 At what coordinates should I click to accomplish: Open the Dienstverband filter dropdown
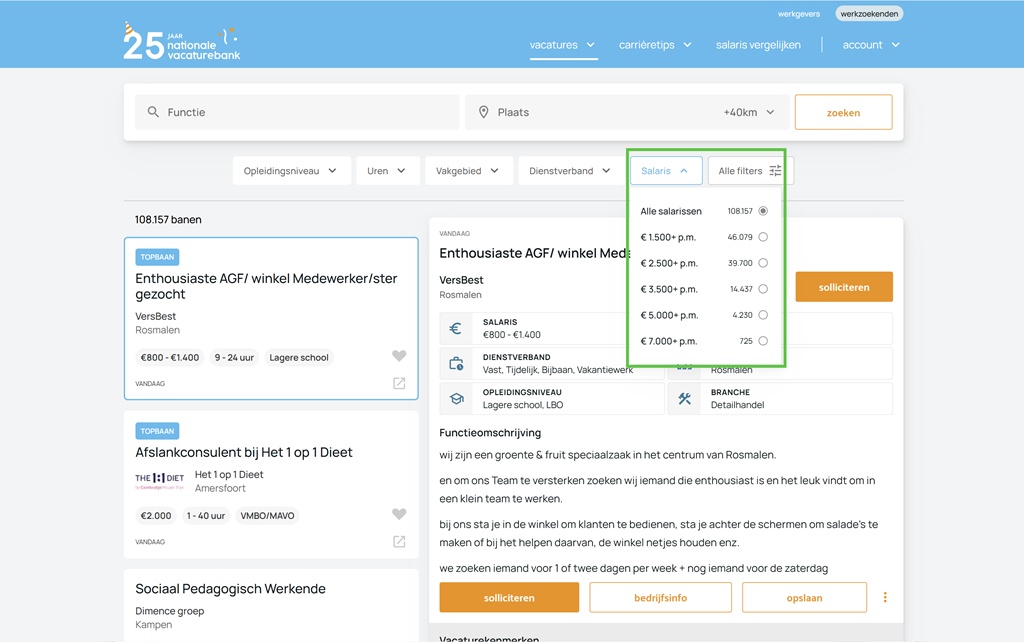click(x=569, y=171)
